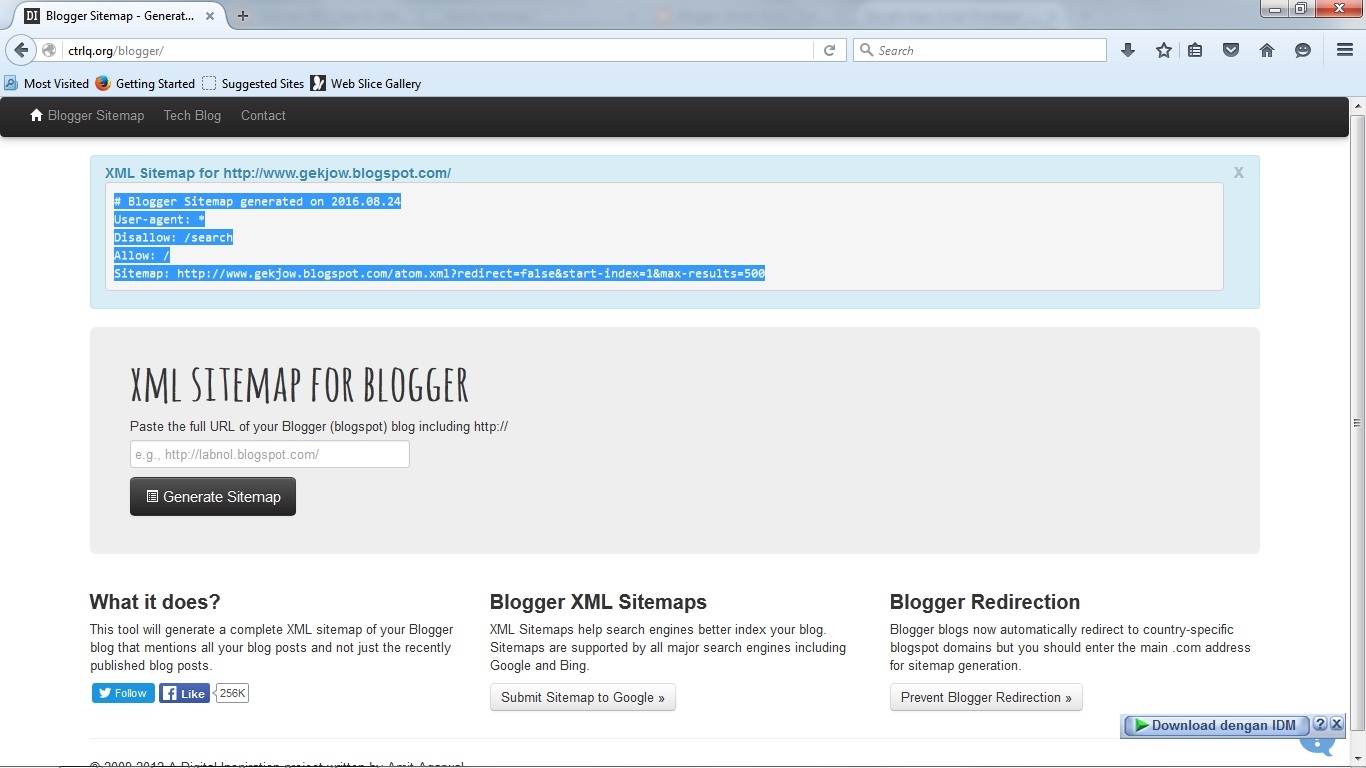Open the Downloads arrow icon

click(x=1128, y=50)
